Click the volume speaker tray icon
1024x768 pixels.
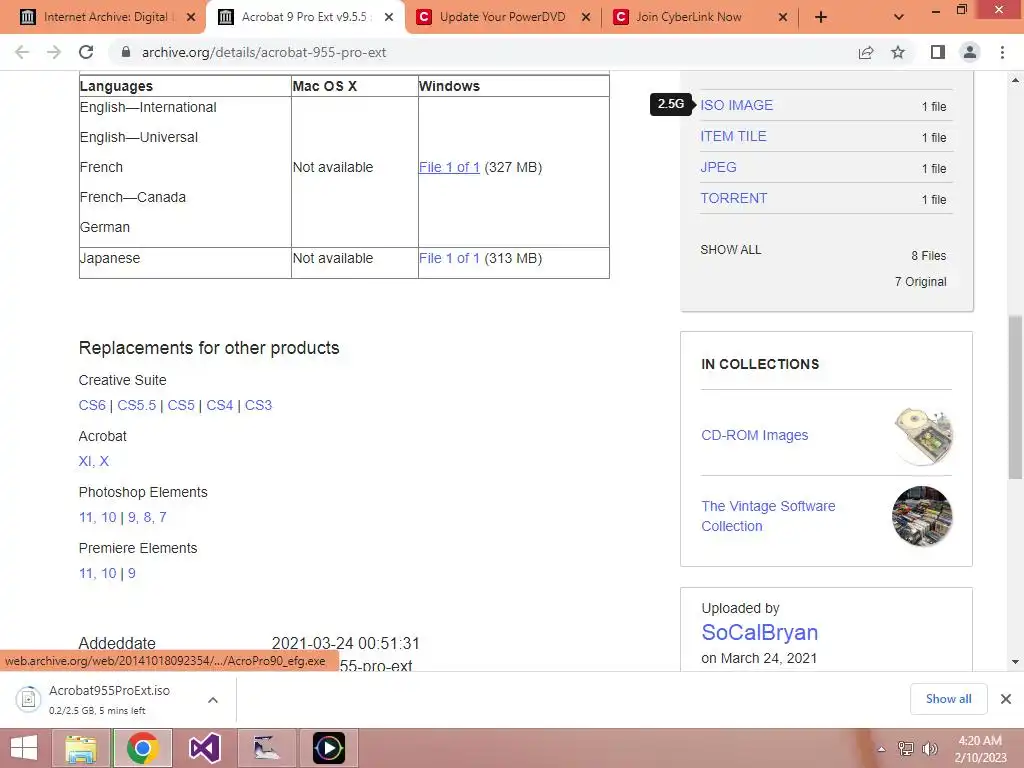click(x=930, y=748)
